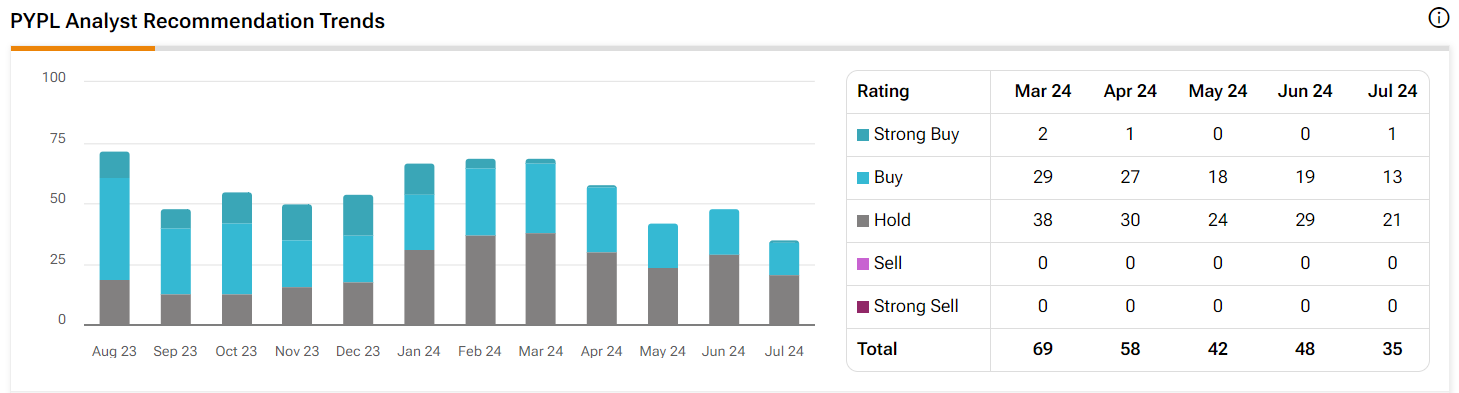Click Hold value 38 for Mar 24
The image size is (1459, 393).
[x=1043, y=220]
